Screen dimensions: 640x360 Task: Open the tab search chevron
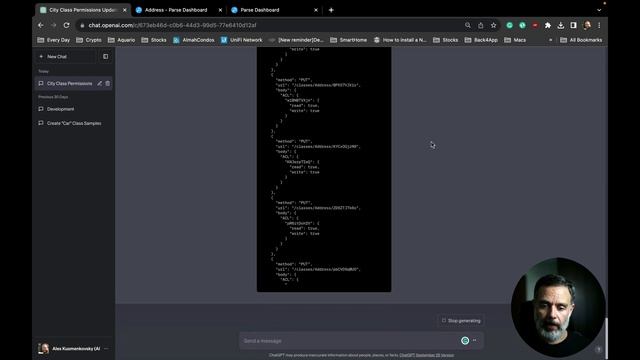[599, 10]
